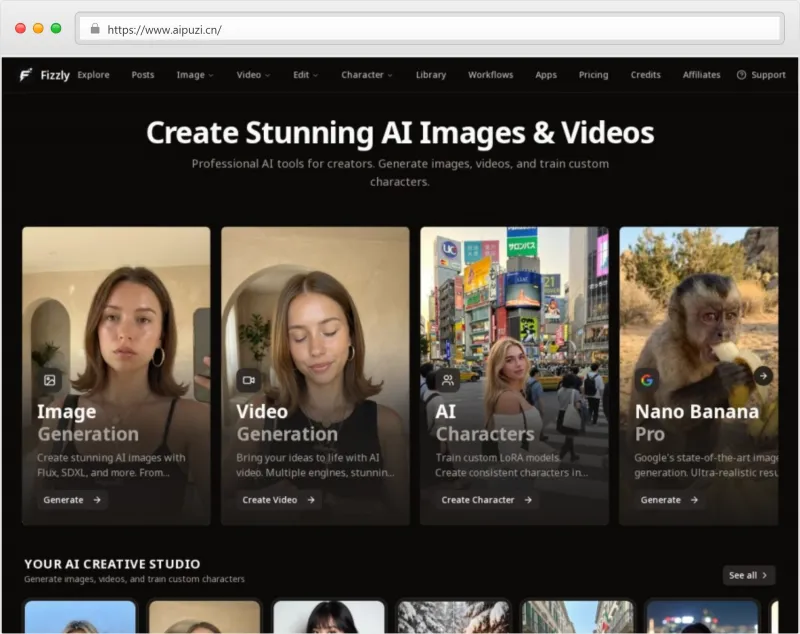Navigate to the Pricing page
This screenshot has height=634, width=800.
click(x=593, y=75)
